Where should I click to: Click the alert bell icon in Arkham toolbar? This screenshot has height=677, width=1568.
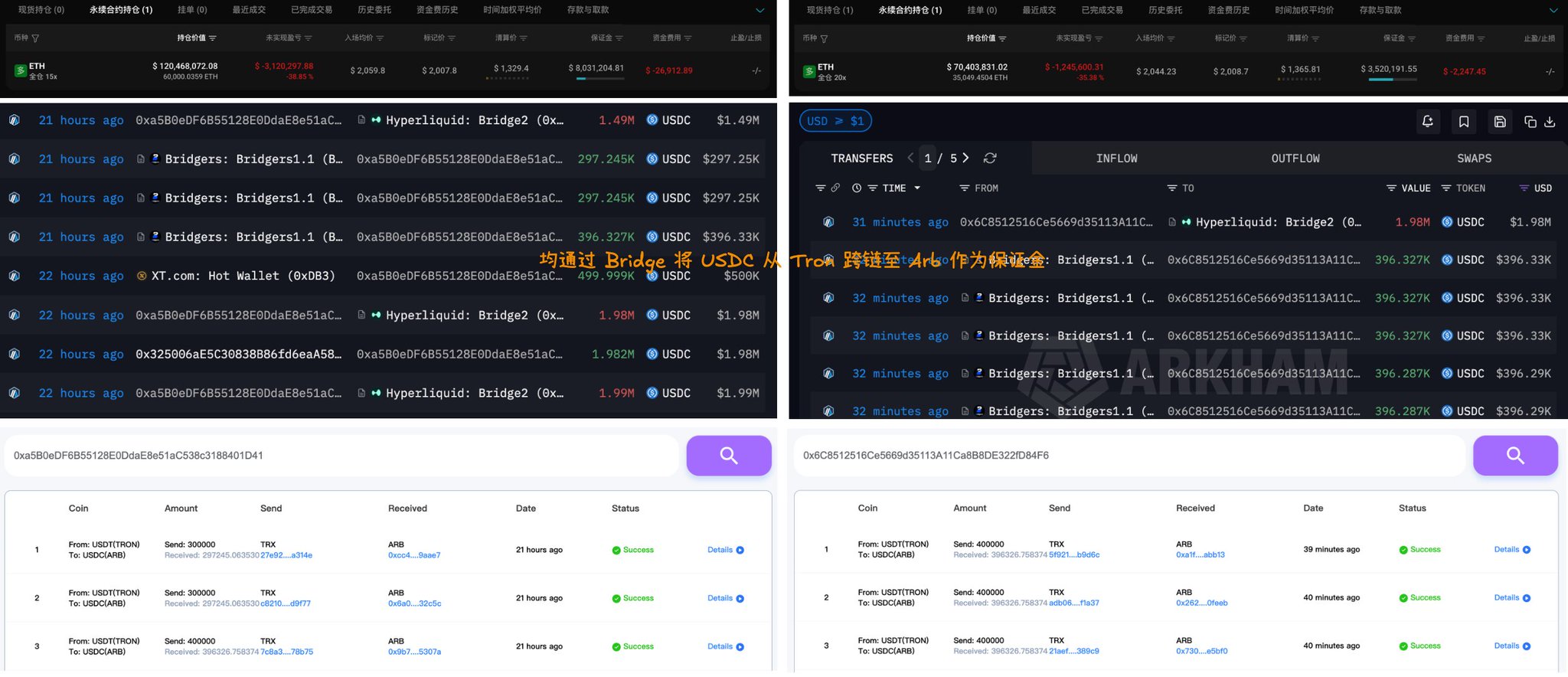1427,121
